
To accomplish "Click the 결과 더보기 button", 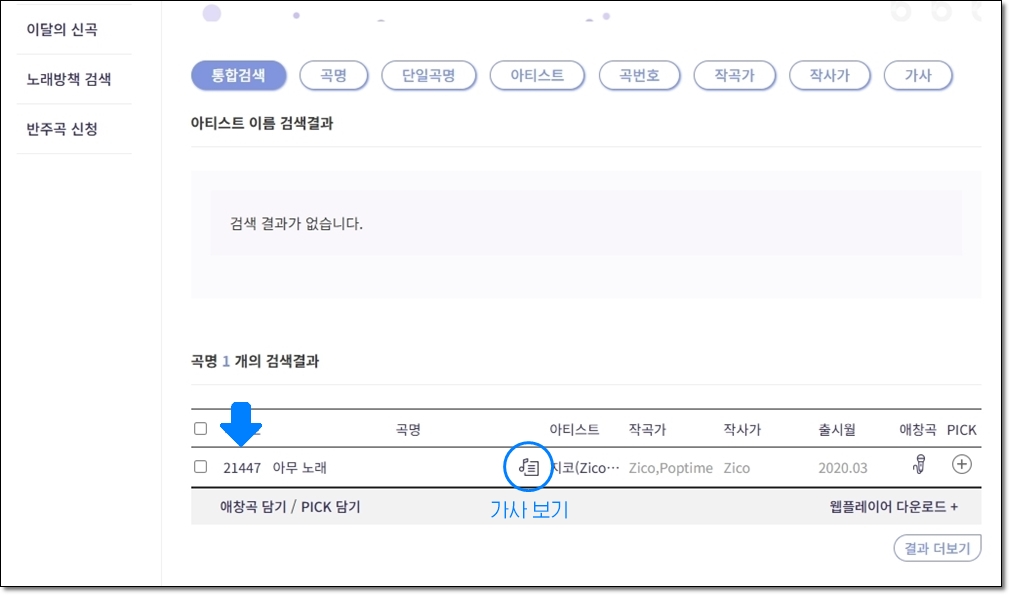I will tap(937, 548).
